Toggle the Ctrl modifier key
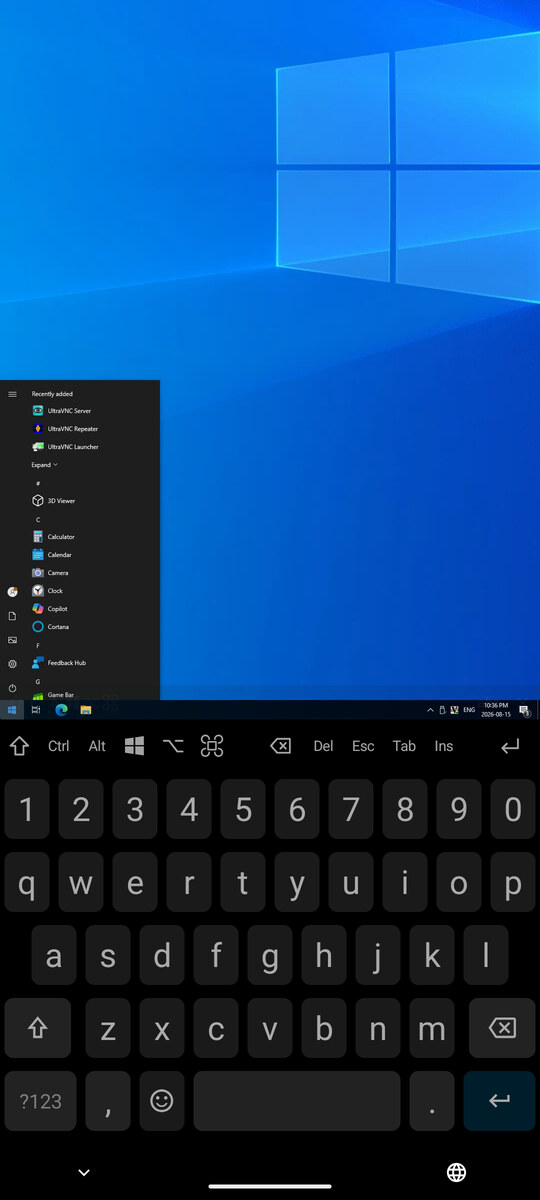540x1200 pixels. point(59,746)
